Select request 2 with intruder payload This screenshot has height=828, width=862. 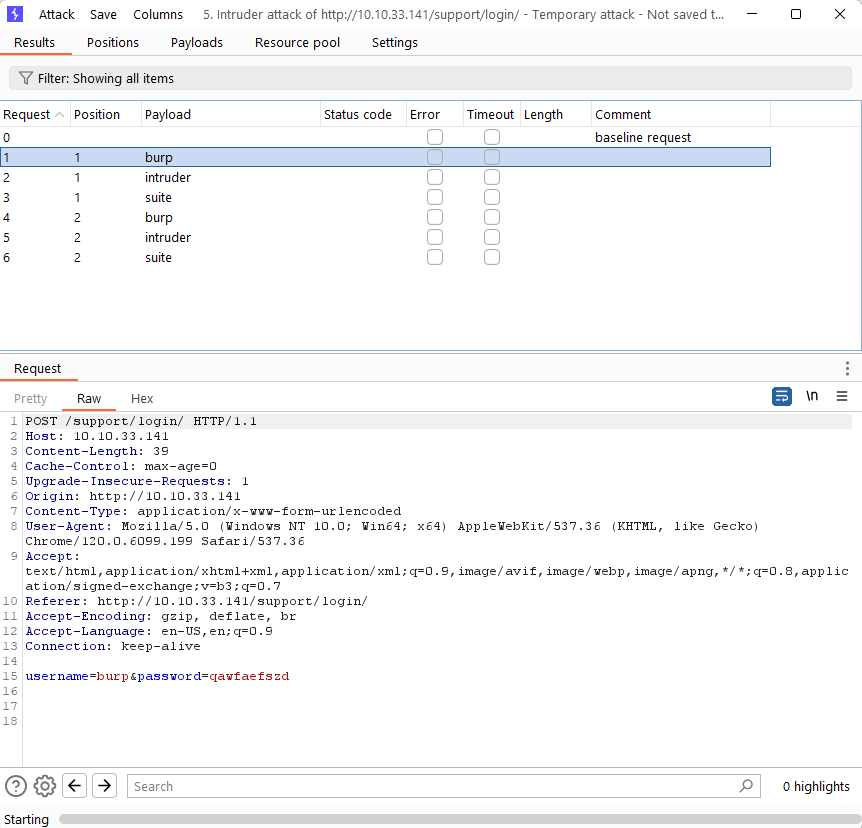pos(385,177)
